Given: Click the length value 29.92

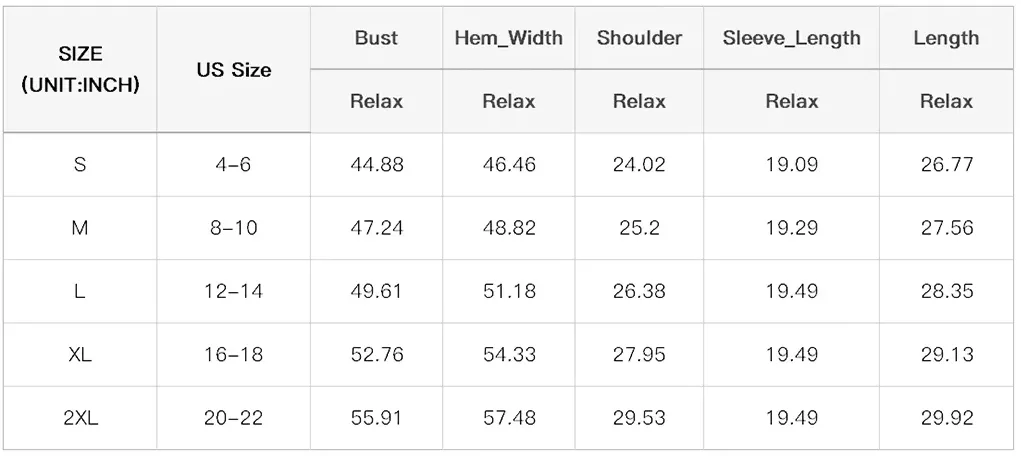Looking at the screenshot, I should pyautogui.click(x=946, y=418).
